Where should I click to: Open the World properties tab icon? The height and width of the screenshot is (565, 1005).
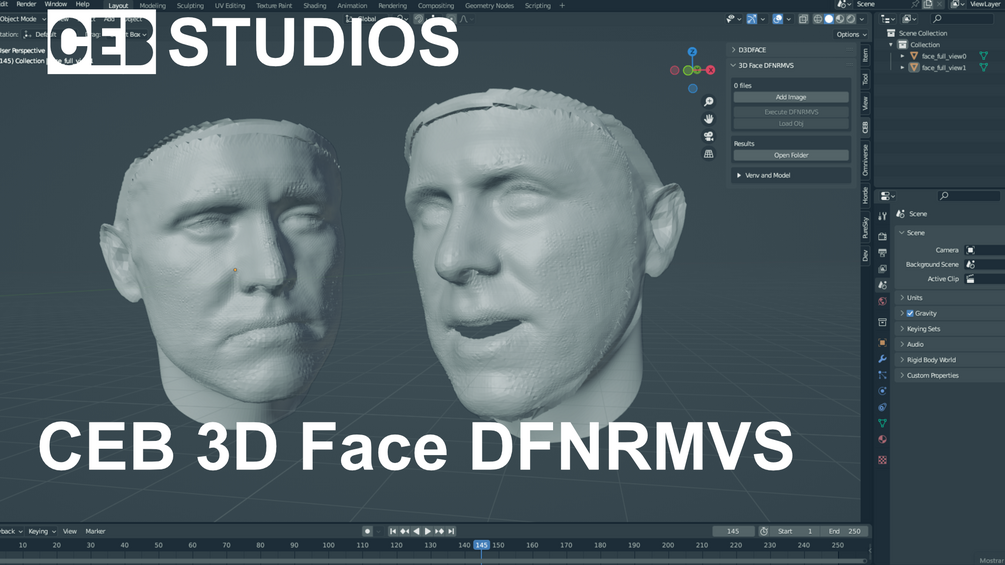click(x=883, y=301)
